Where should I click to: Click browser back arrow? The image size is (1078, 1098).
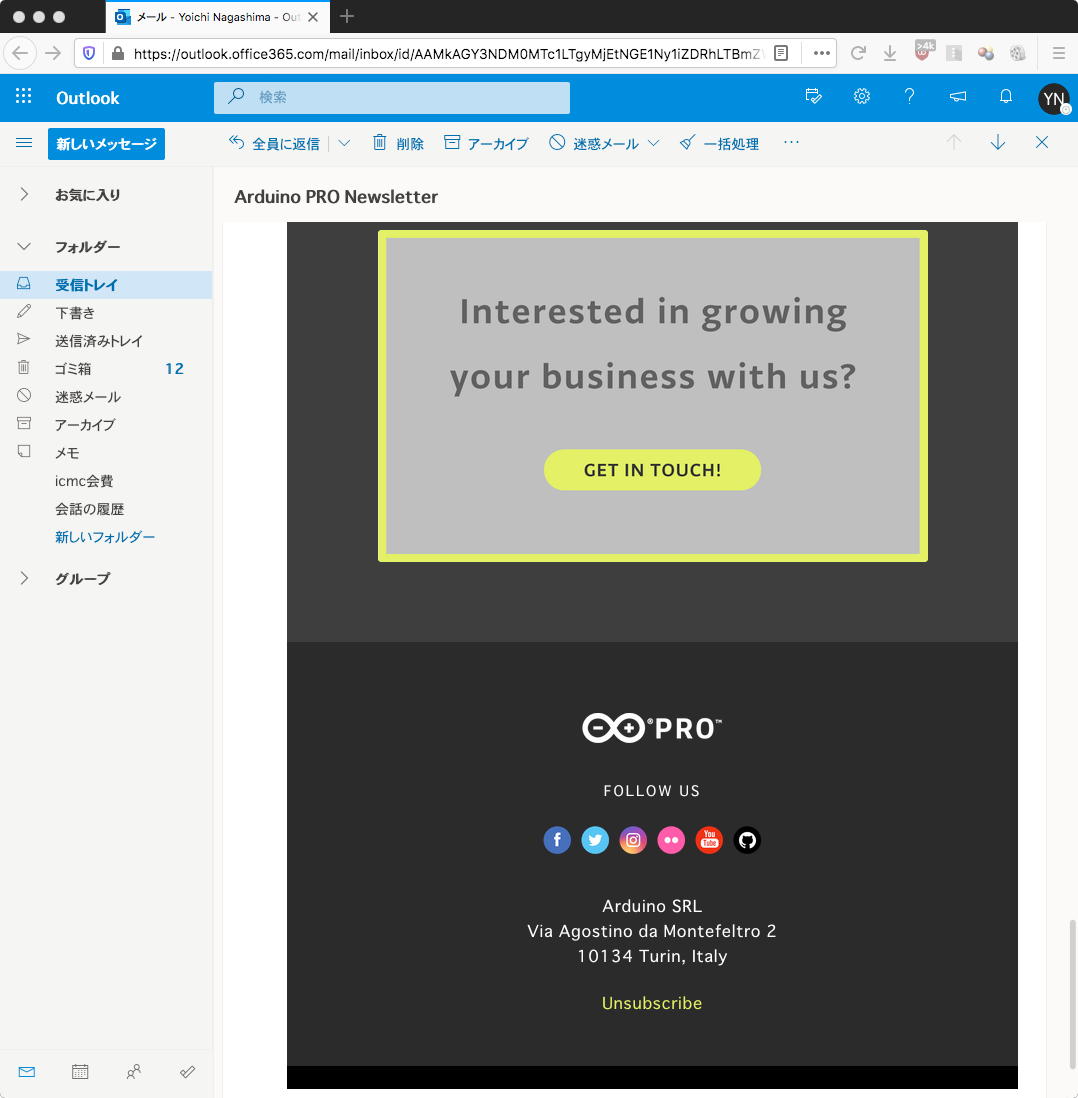(20, 53)
